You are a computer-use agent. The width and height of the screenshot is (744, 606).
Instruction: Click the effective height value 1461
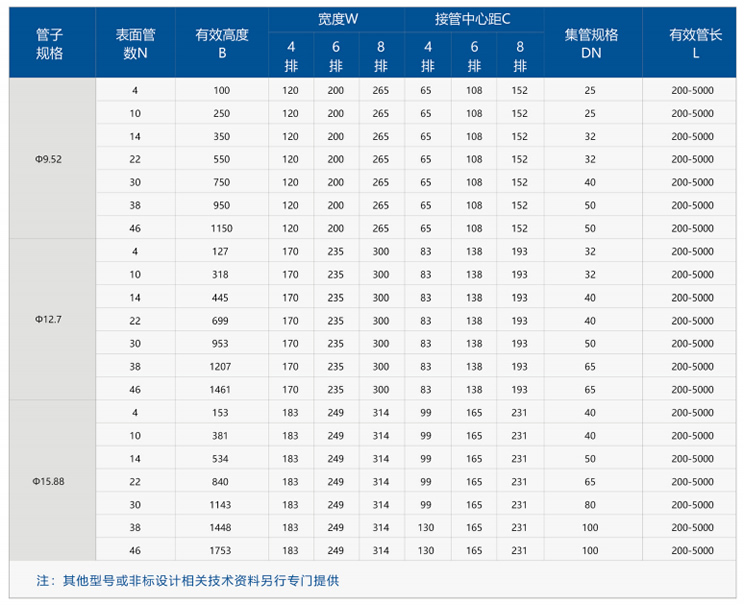(x=220, y=390)
